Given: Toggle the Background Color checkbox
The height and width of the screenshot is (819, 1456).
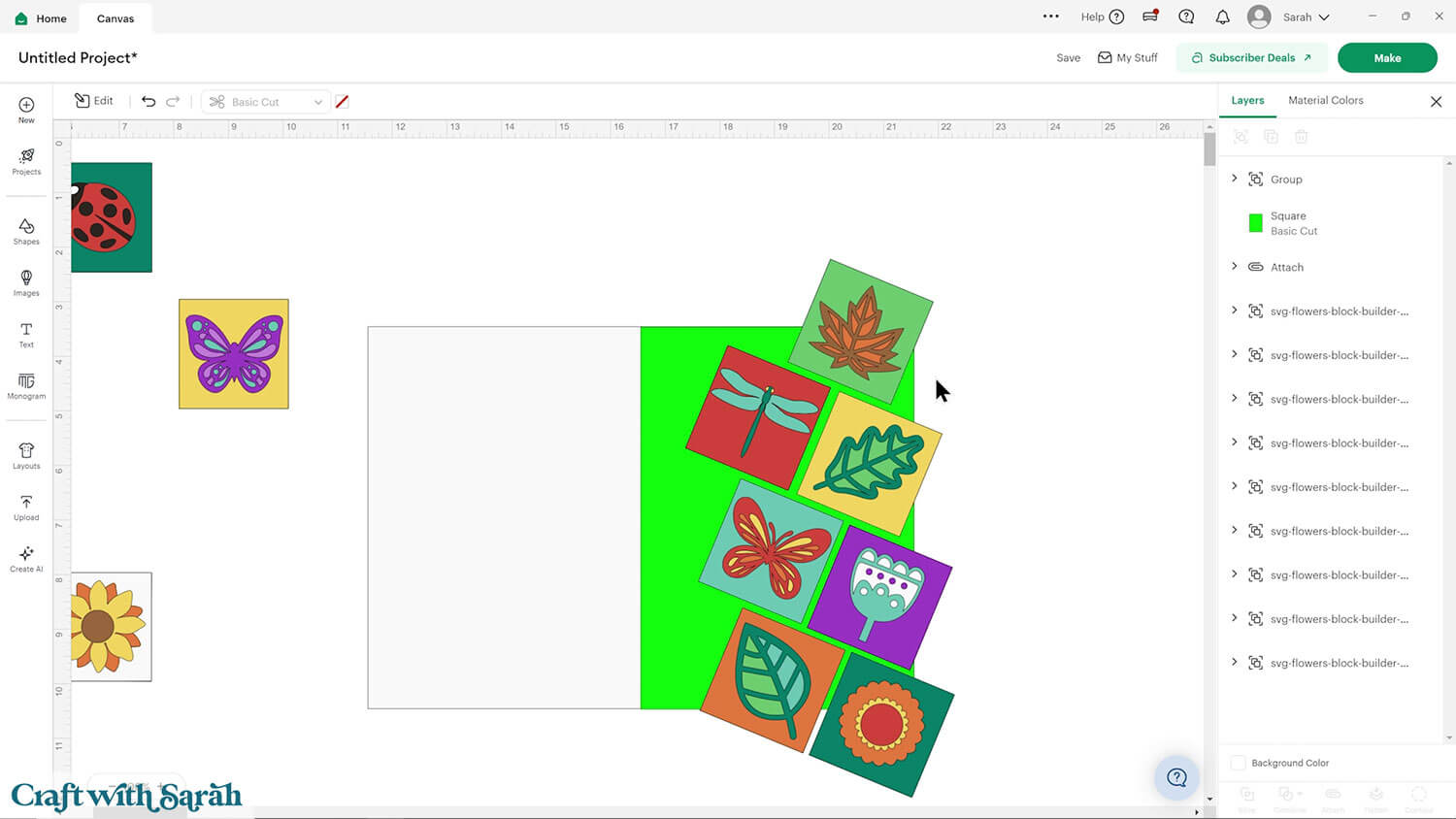Looking at the screenshot, I should tap(1238, 763).
